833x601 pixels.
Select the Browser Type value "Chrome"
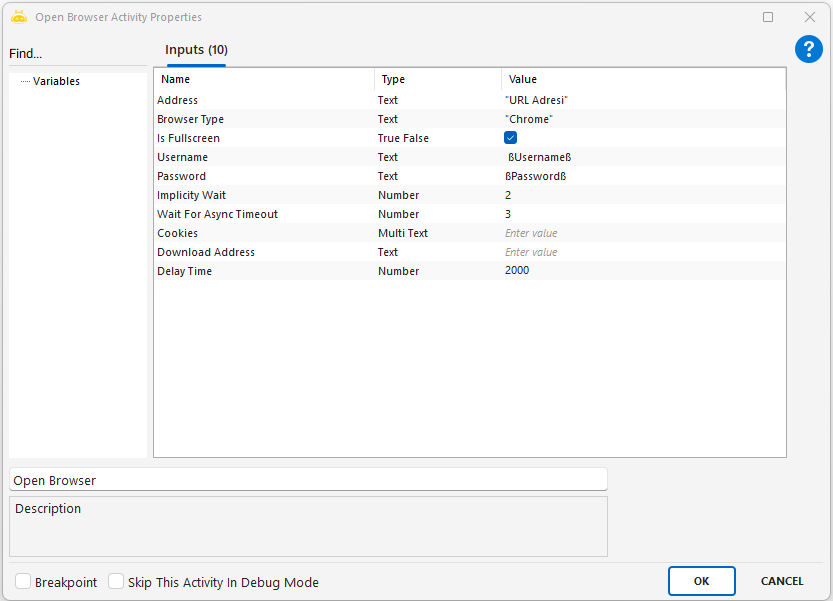coord(529,119)
